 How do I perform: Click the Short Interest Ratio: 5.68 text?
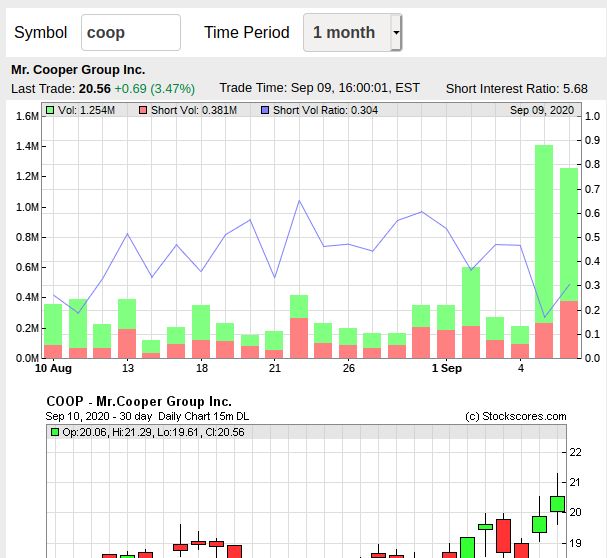[517, 89]
